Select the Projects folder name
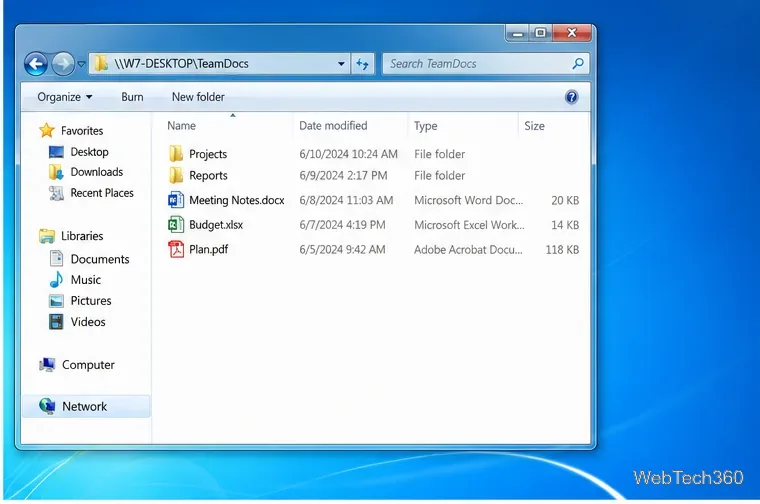760x504 pixels. 208,154
